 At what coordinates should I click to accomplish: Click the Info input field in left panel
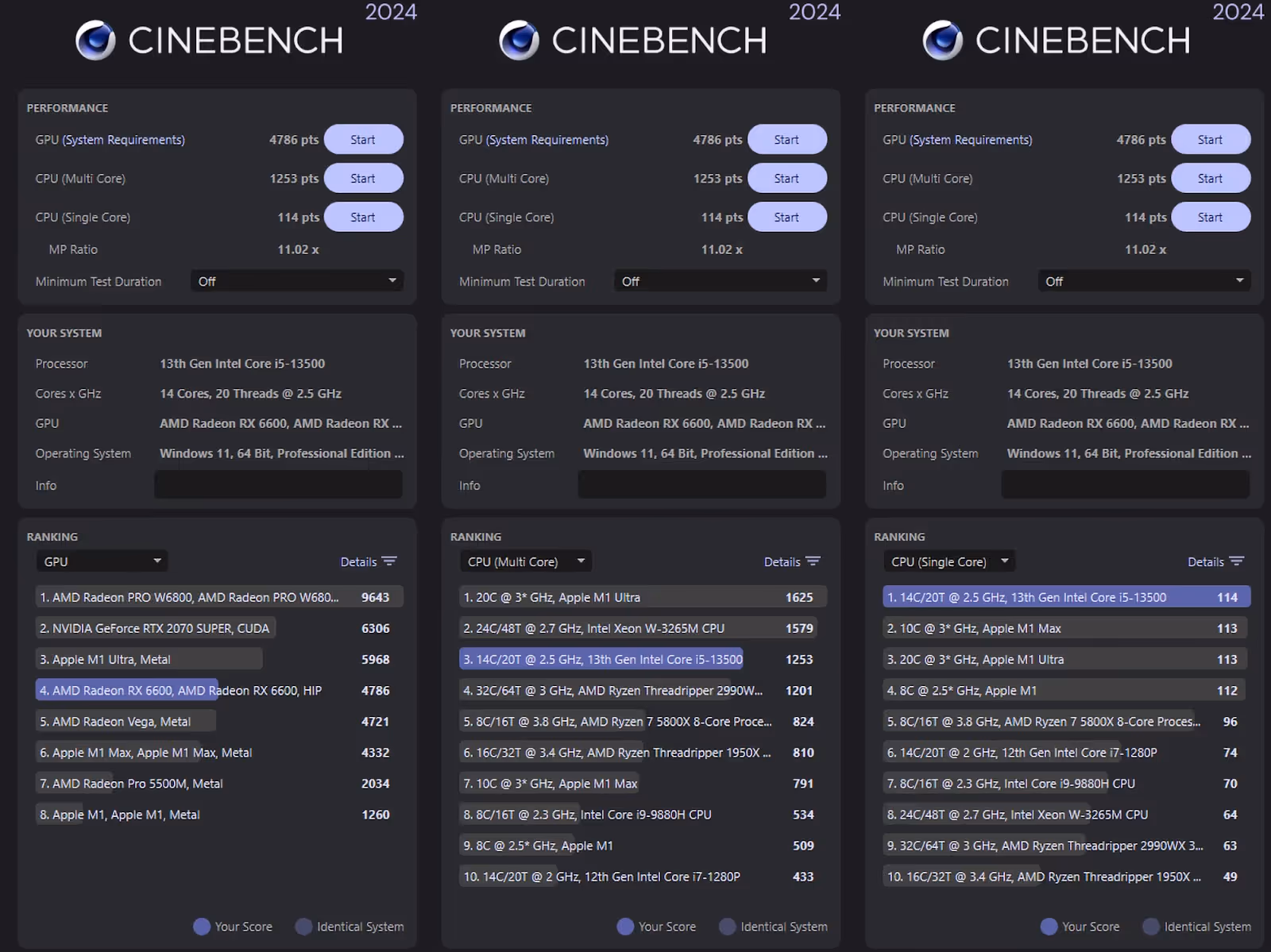(x=278, y=484)
